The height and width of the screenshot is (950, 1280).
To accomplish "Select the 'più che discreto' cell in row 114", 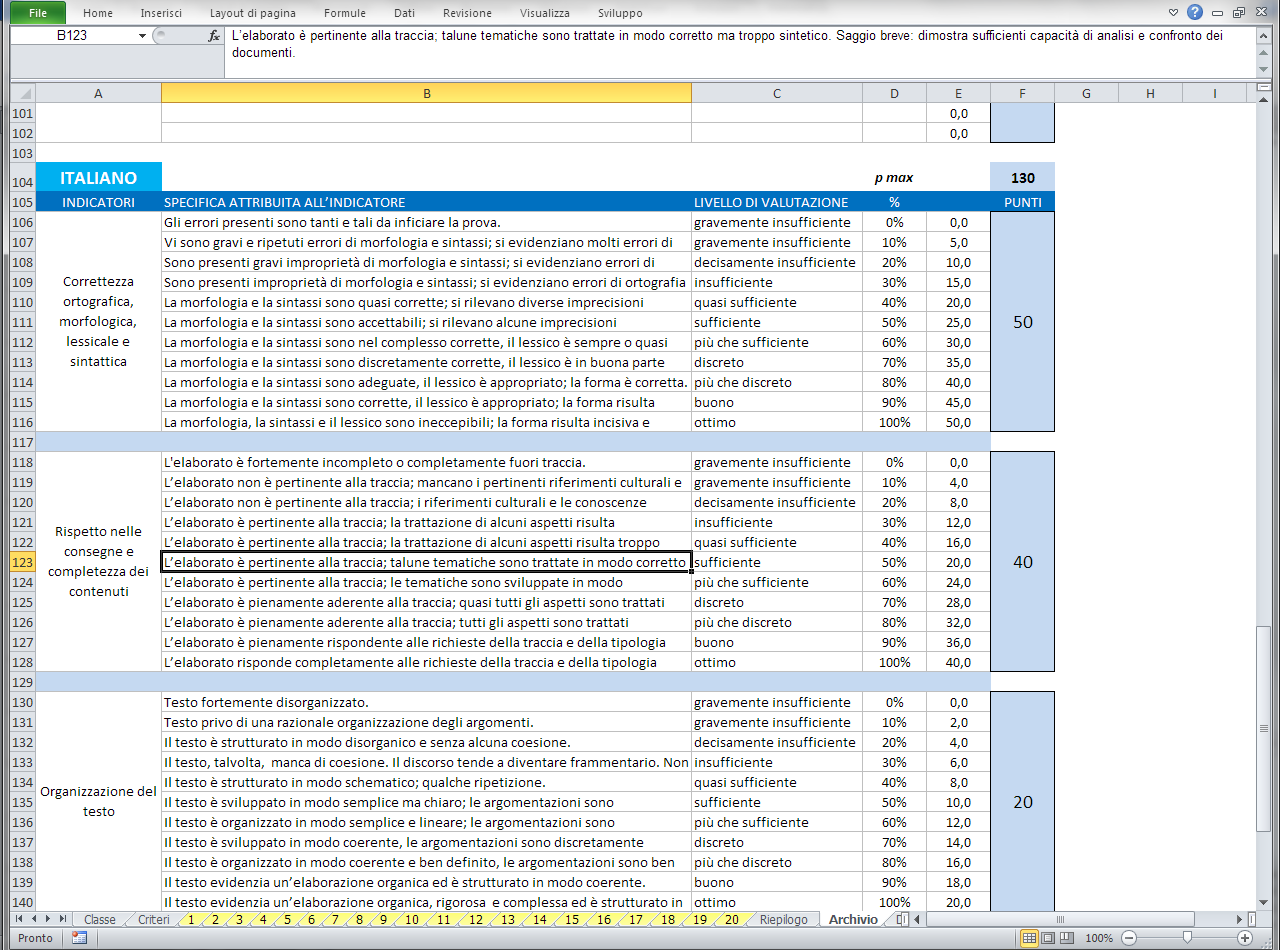I will [777, 382].
